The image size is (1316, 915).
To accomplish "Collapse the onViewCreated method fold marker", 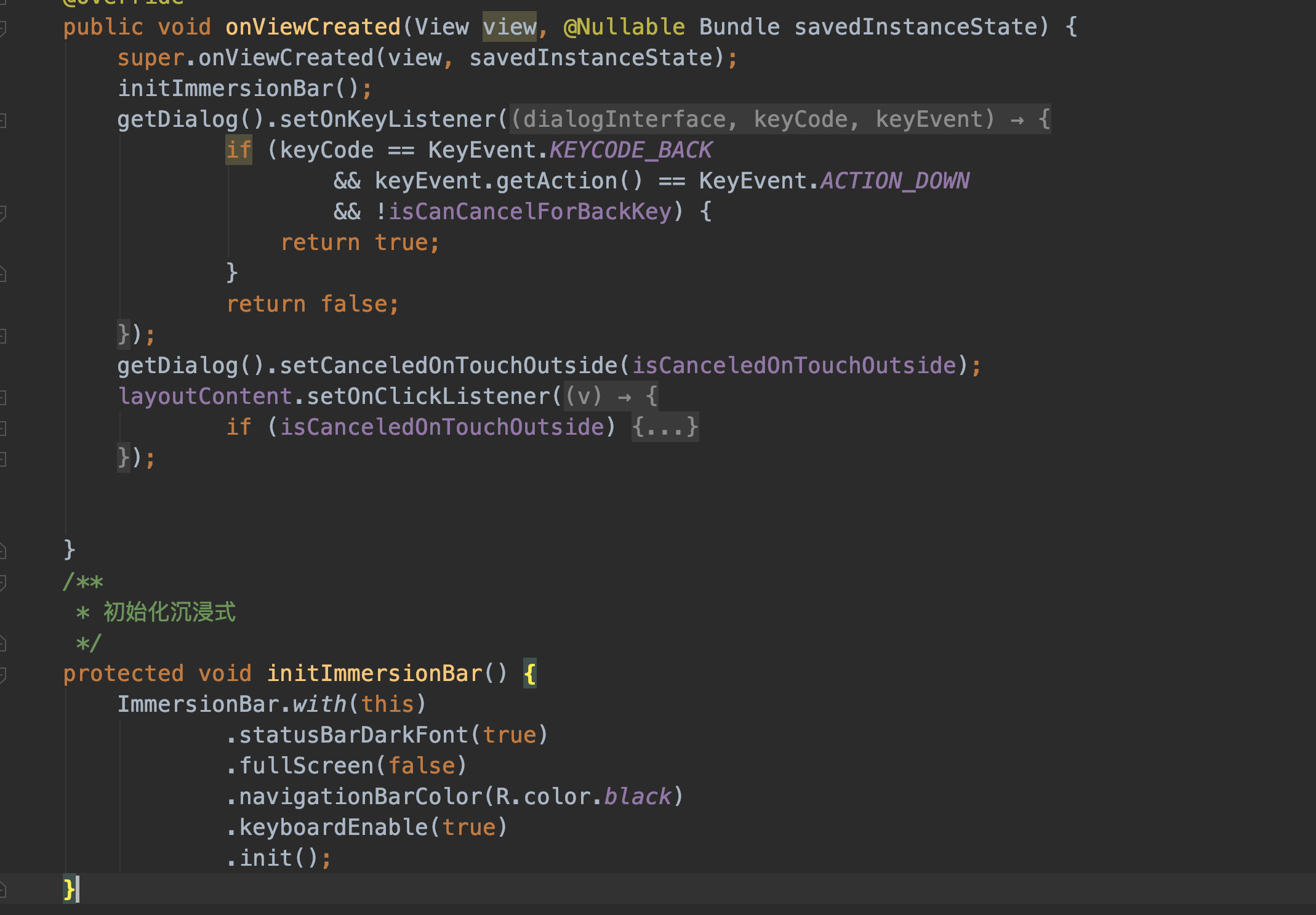I will point(2,28).
